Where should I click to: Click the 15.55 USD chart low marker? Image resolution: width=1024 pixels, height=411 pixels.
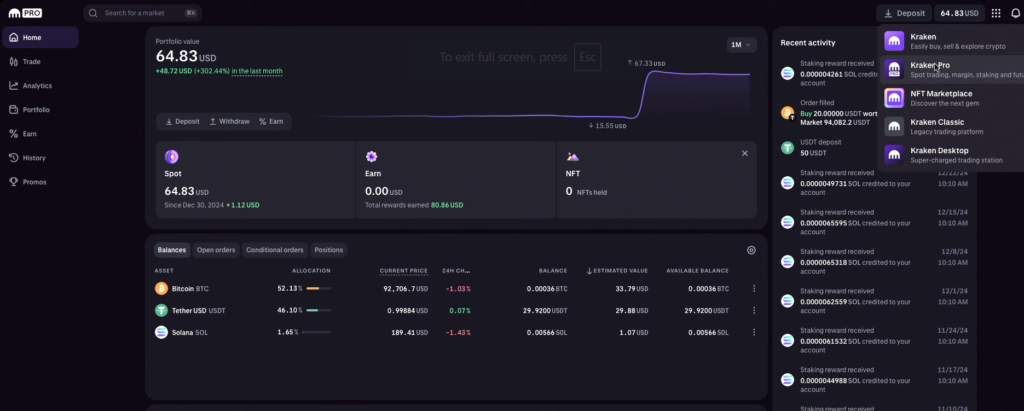(607, 125)
